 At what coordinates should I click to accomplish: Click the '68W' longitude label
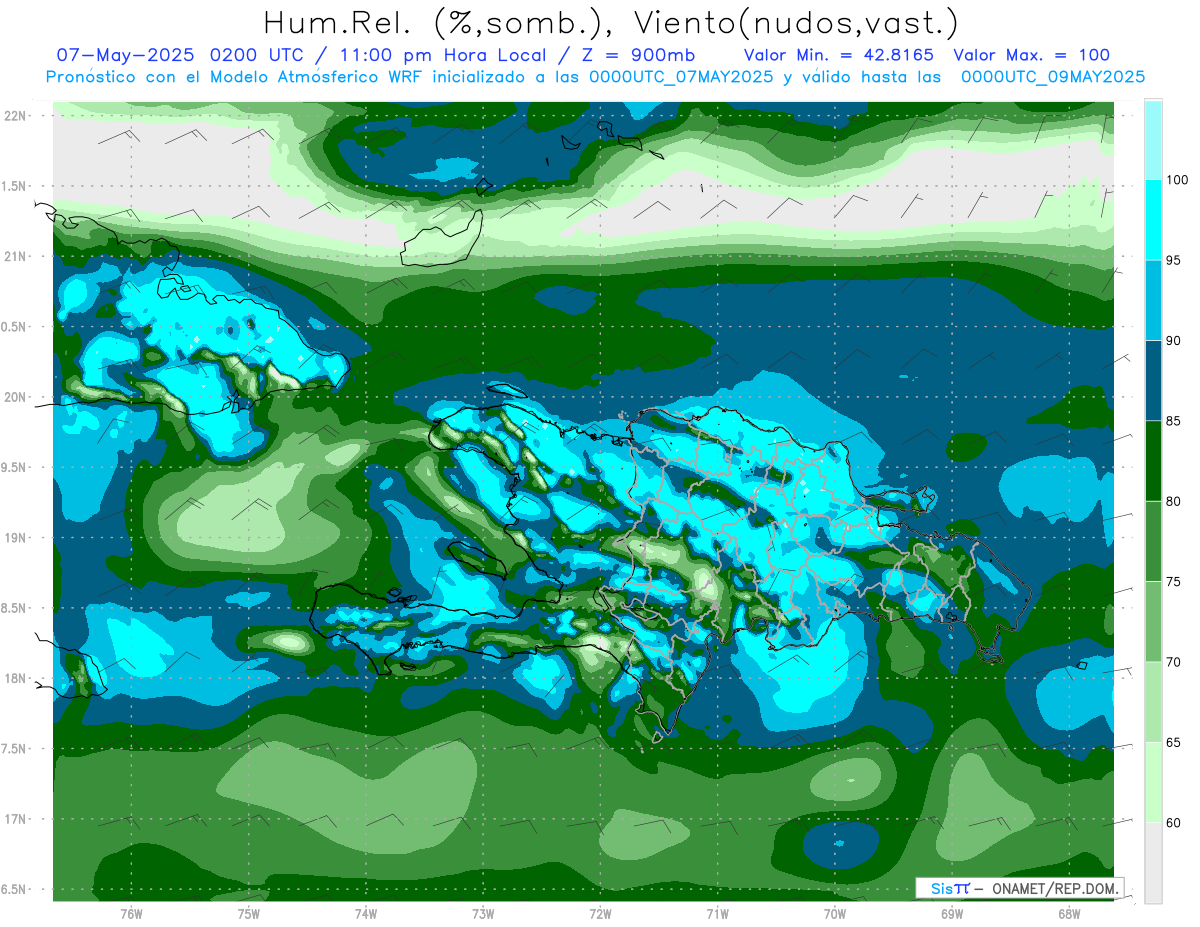1069,913
